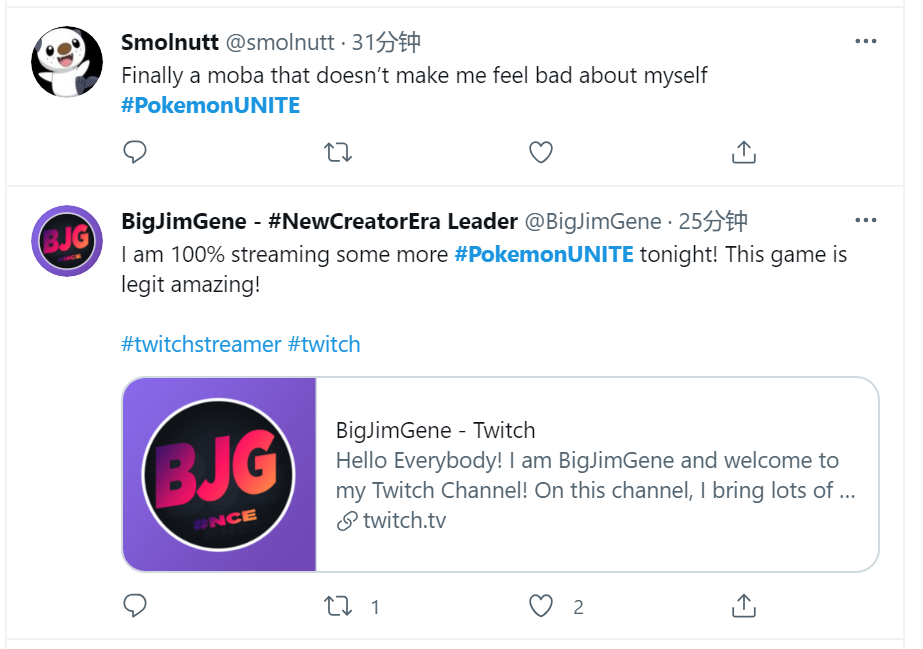923x649 pixels.
Task: Open more options for BigJimGene's tweet
Action: click(866, 220)
